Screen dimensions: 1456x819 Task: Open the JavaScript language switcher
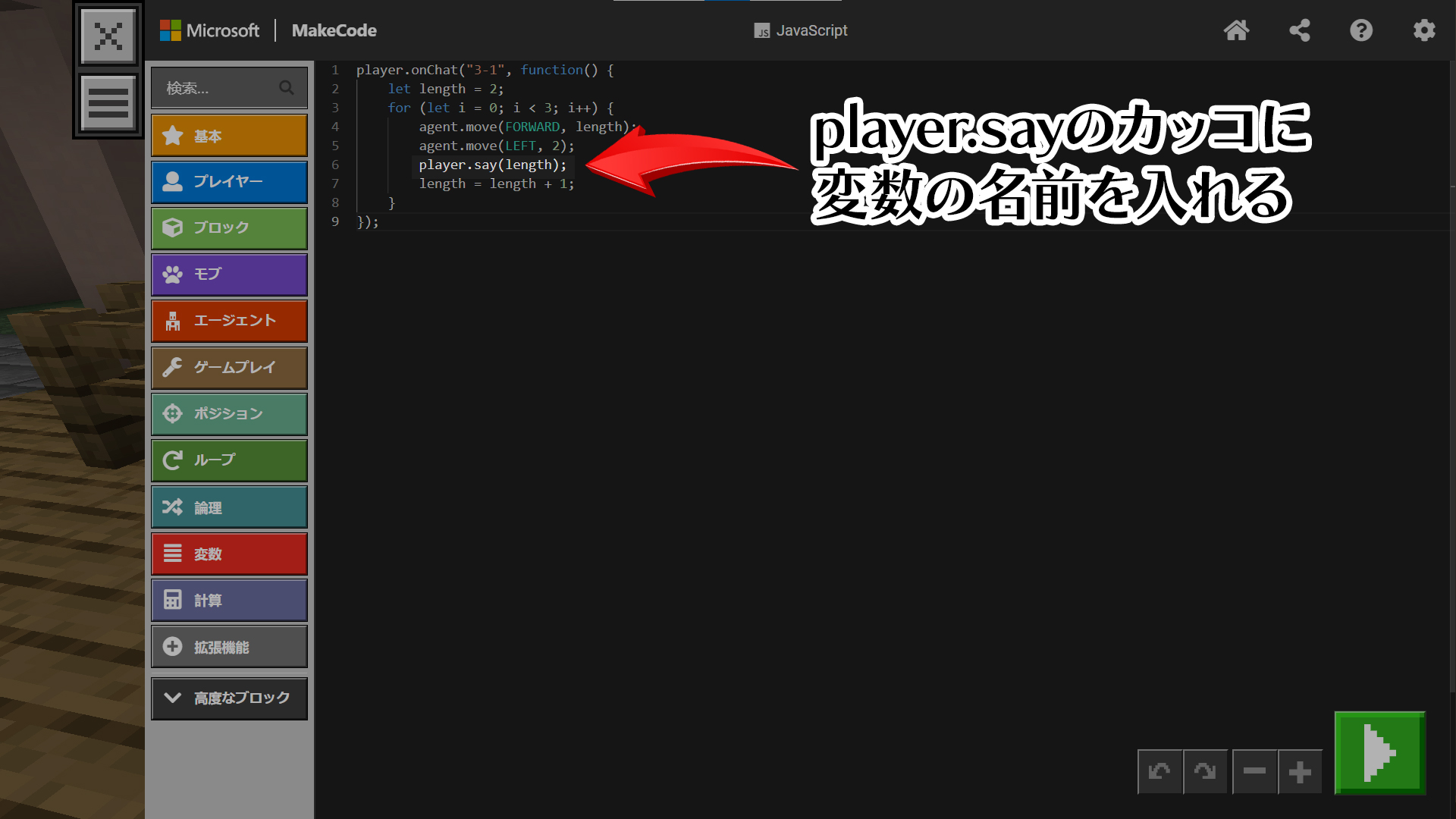coord(801,30)
